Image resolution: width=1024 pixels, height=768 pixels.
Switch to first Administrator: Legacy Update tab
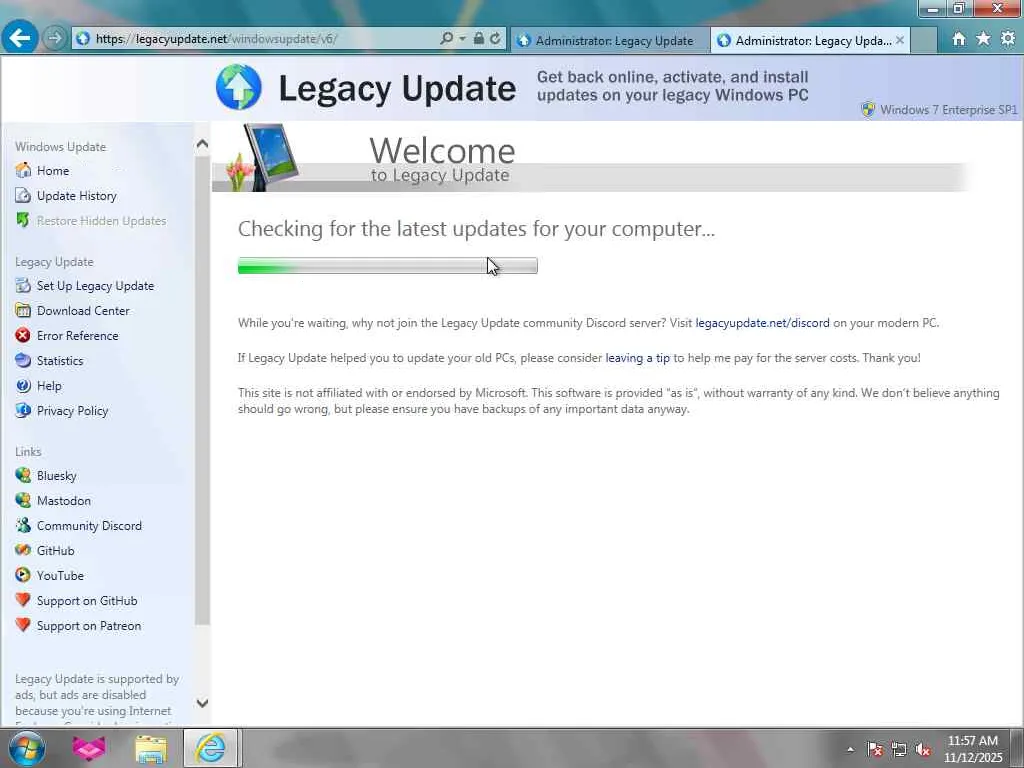[x=609, y=40]
